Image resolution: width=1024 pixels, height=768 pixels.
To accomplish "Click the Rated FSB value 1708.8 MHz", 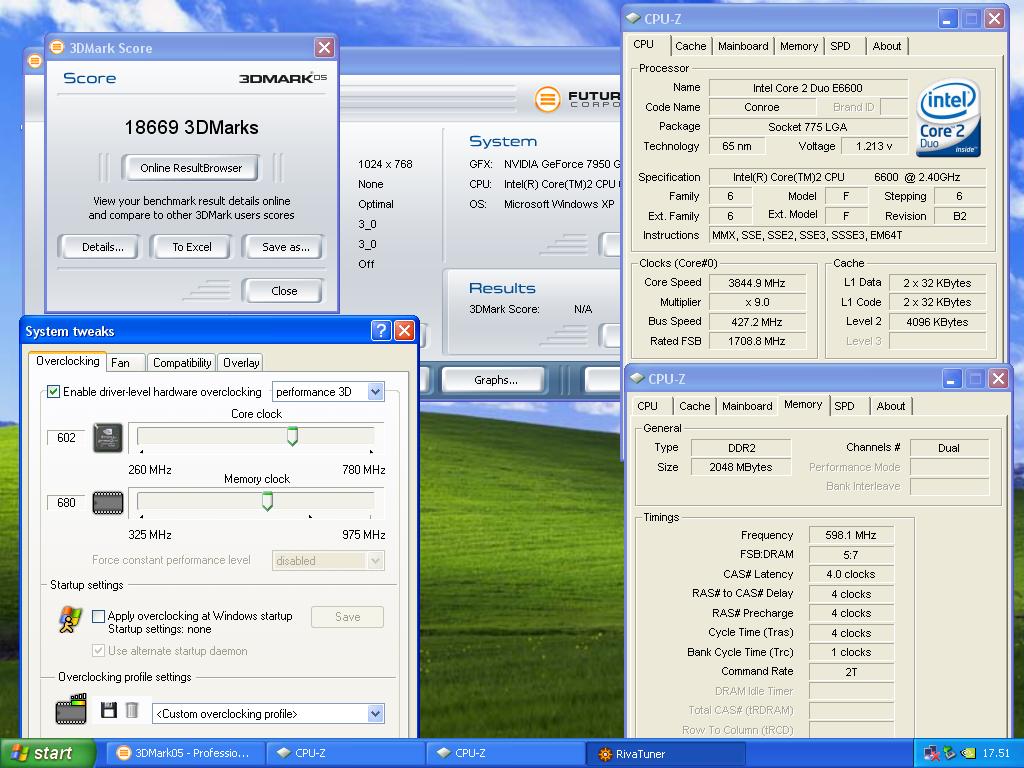I will [757, 341].
